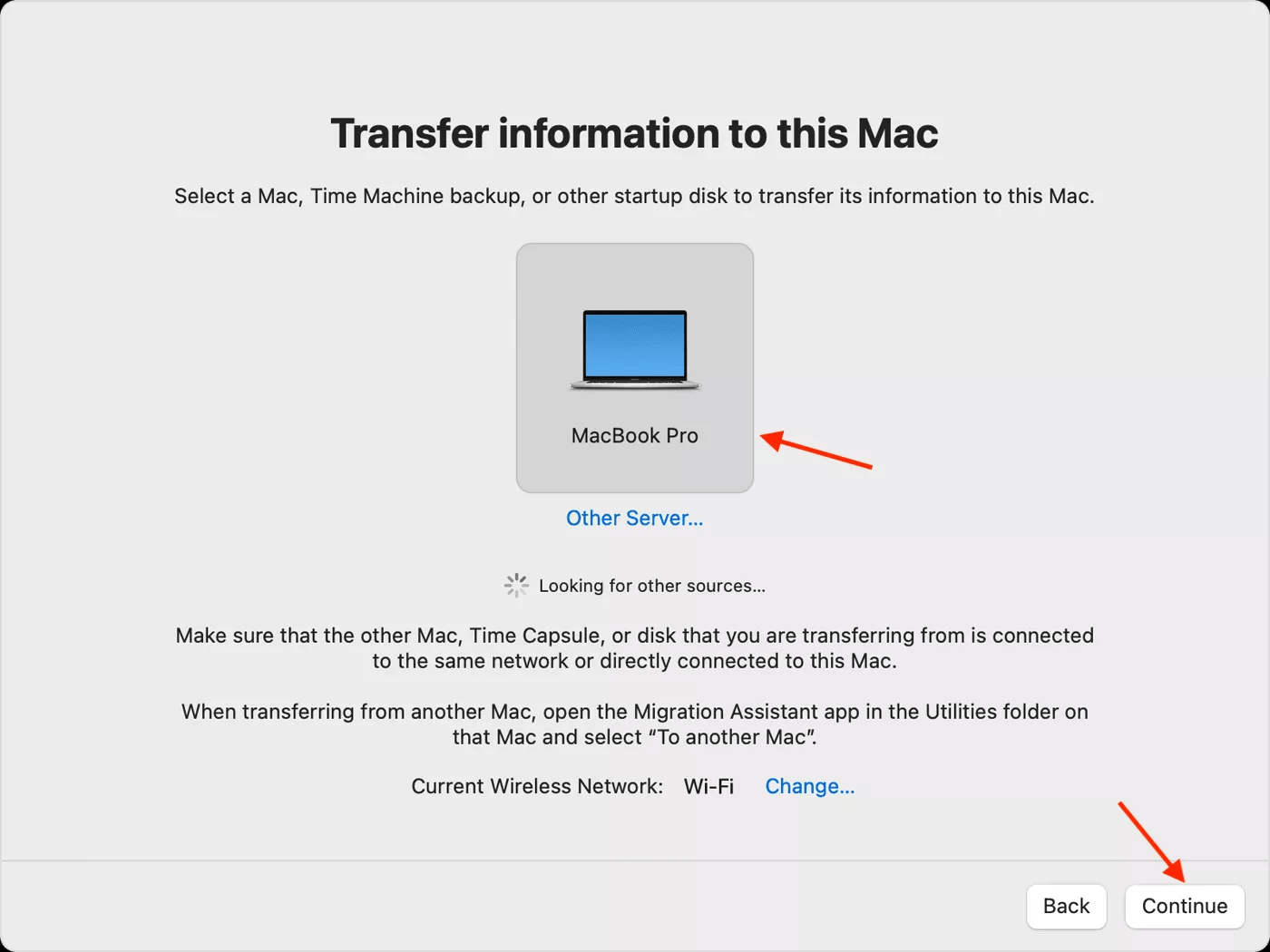This screenshot has height=952, width=1270.
Task: Click the red arrow pointing at Continue
Action: click(1152, 842)
